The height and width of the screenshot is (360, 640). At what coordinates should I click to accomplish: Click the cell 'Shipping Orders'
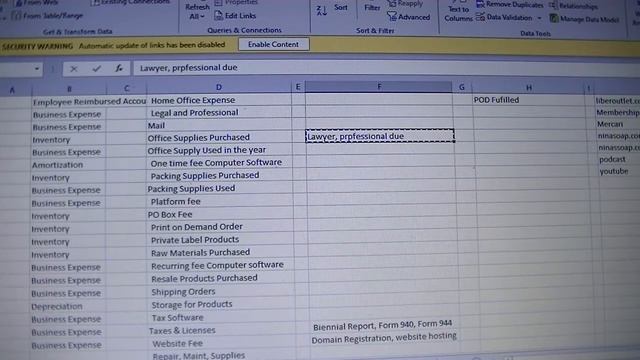pyautogui.click(x=183, y=292)
